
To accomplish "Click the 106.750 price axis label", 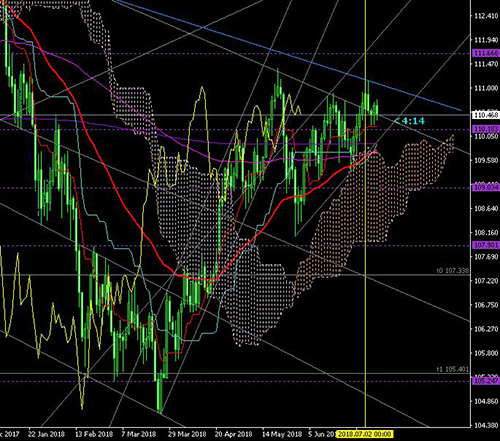I will point(486,305).
